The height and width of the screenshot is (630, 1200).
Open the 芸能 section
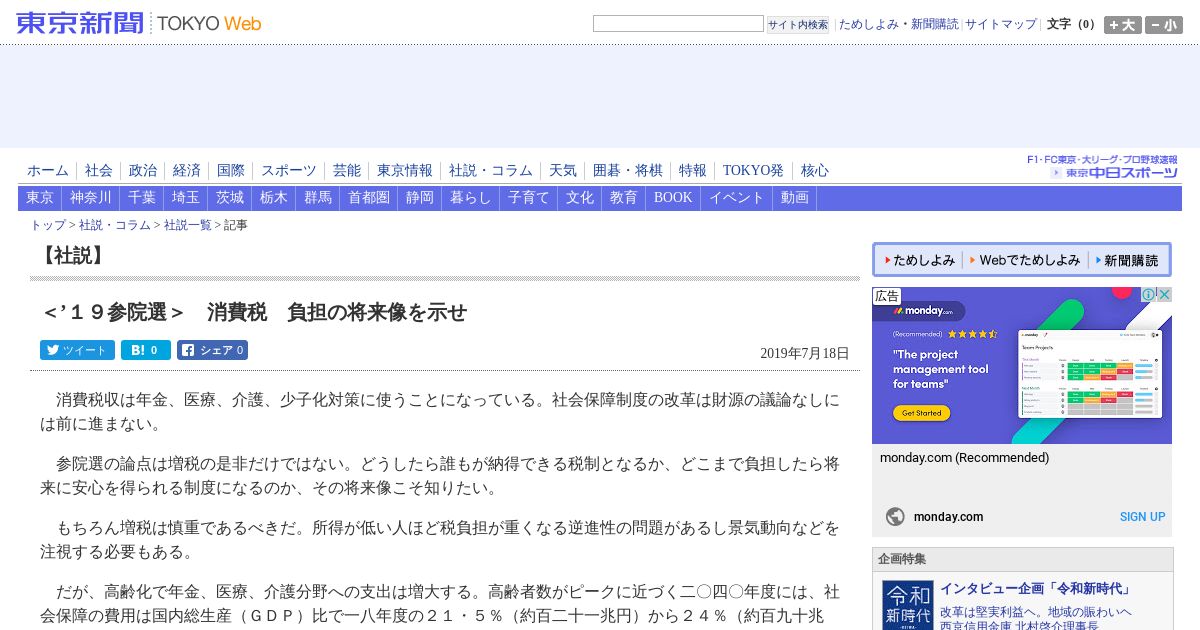(x=347, y=171)
